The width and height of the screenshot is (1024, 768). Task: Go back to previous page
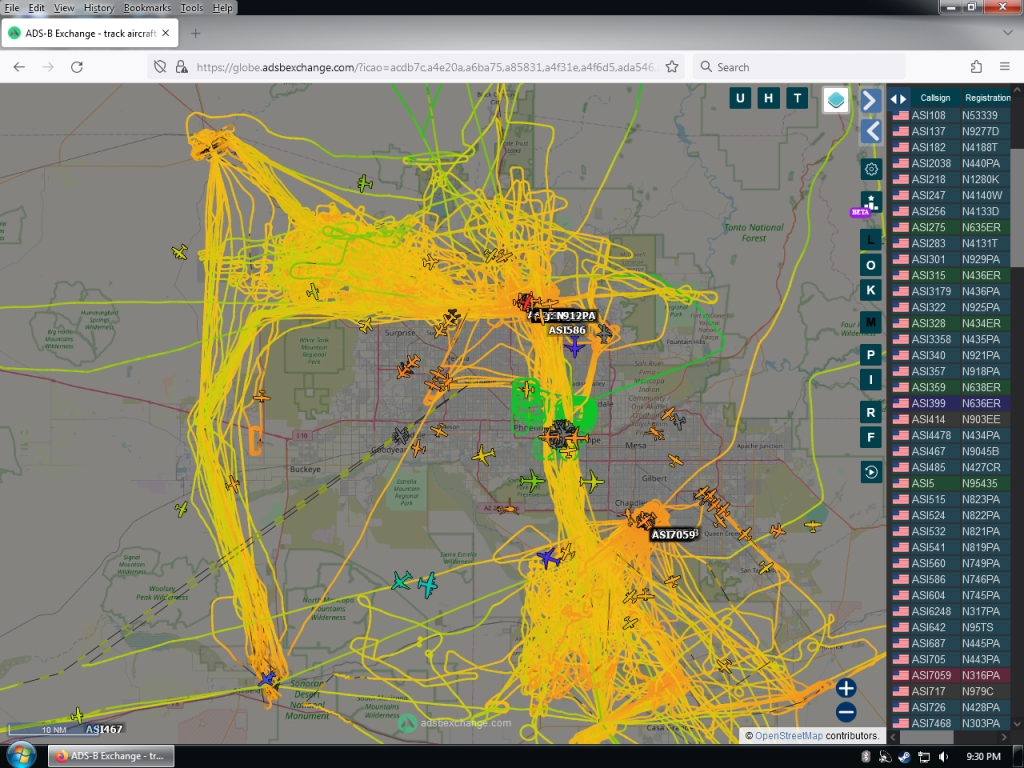[x=19, y=67]
